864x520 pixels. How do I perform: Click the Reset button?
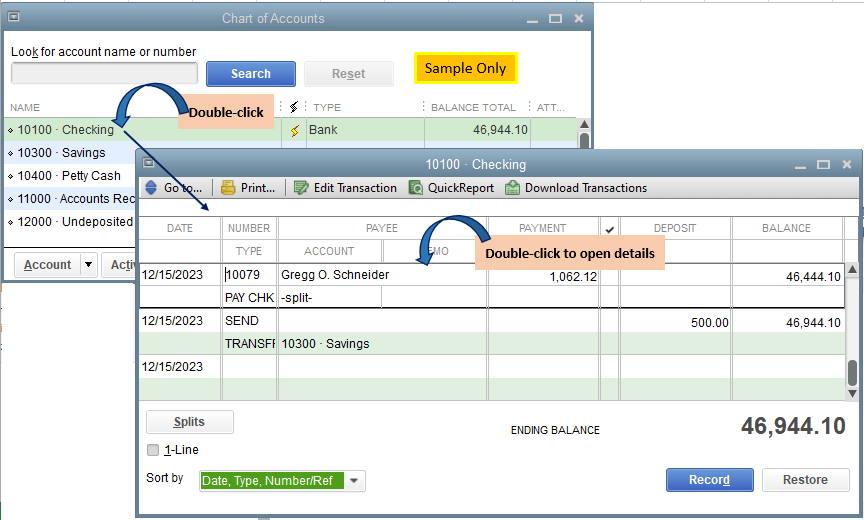349,74
